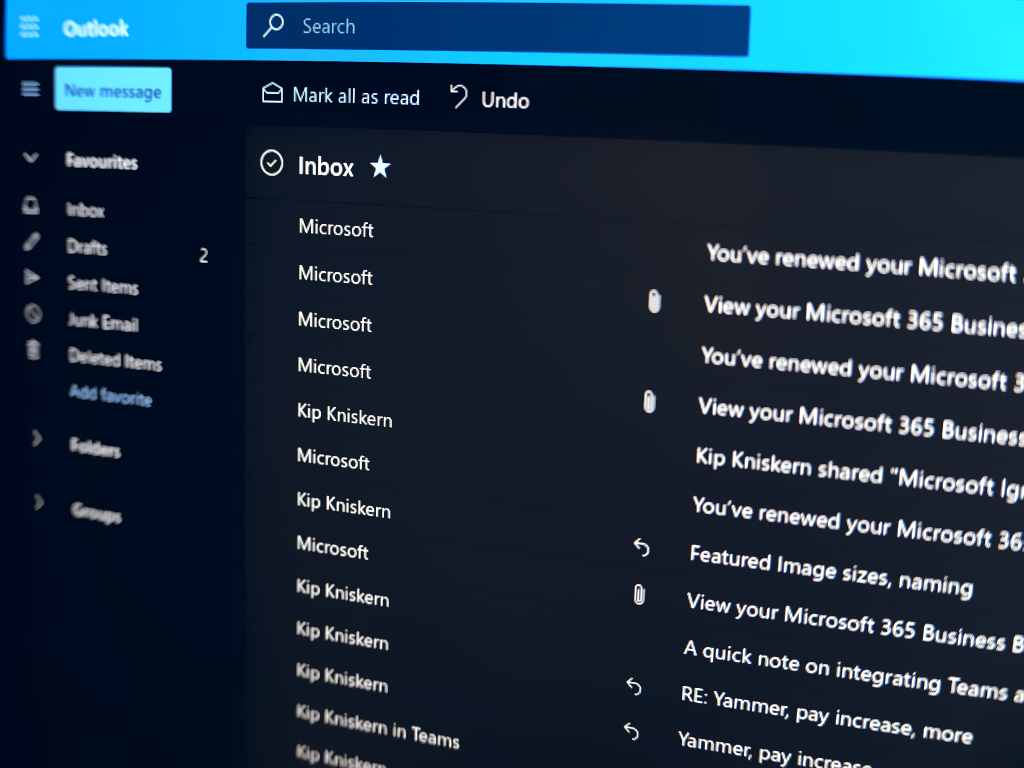The width and height of the screenshot is (1024, 768).
Task: Click the search magnifier icon
Action: click(x=273, y=26)
